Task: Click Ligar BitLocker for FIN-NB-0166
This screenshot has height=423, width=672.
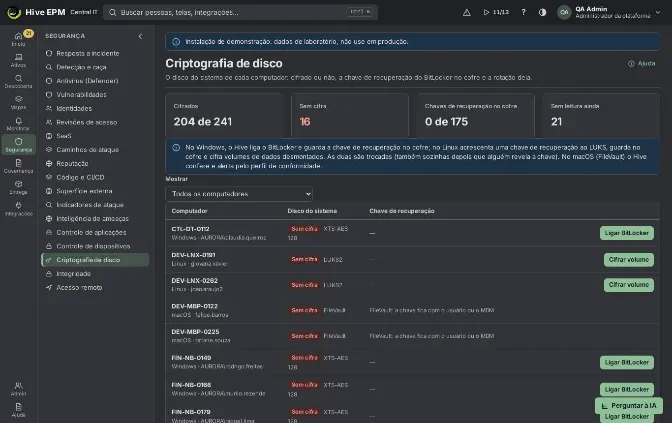Action: click(x=627, y=390)
